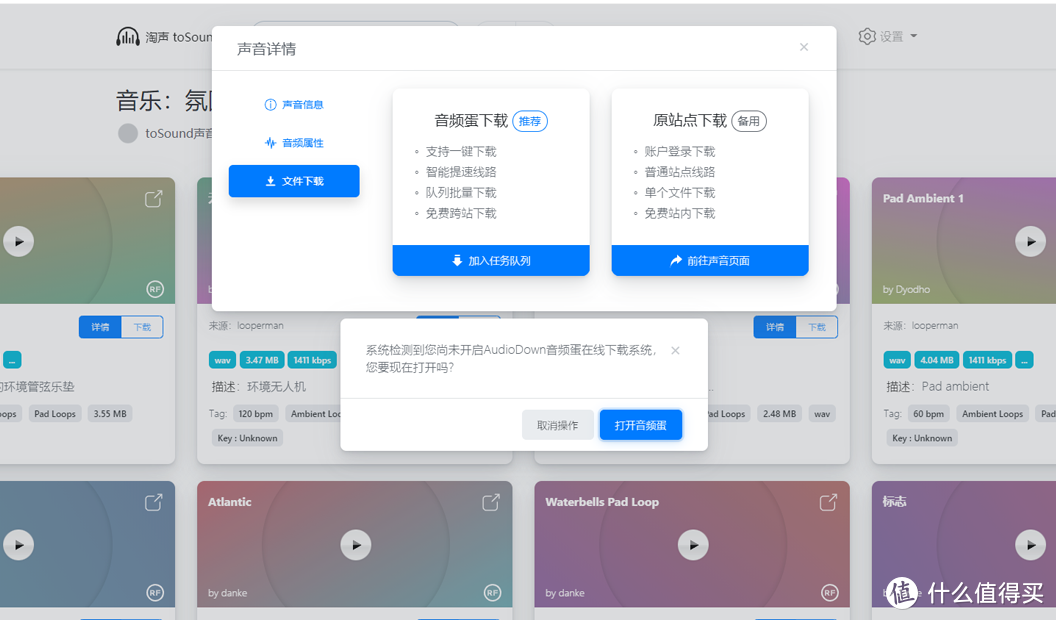Close the 声音详情 dialog
The width and height of the screenshot is (1056, 620).
[803, 47]
